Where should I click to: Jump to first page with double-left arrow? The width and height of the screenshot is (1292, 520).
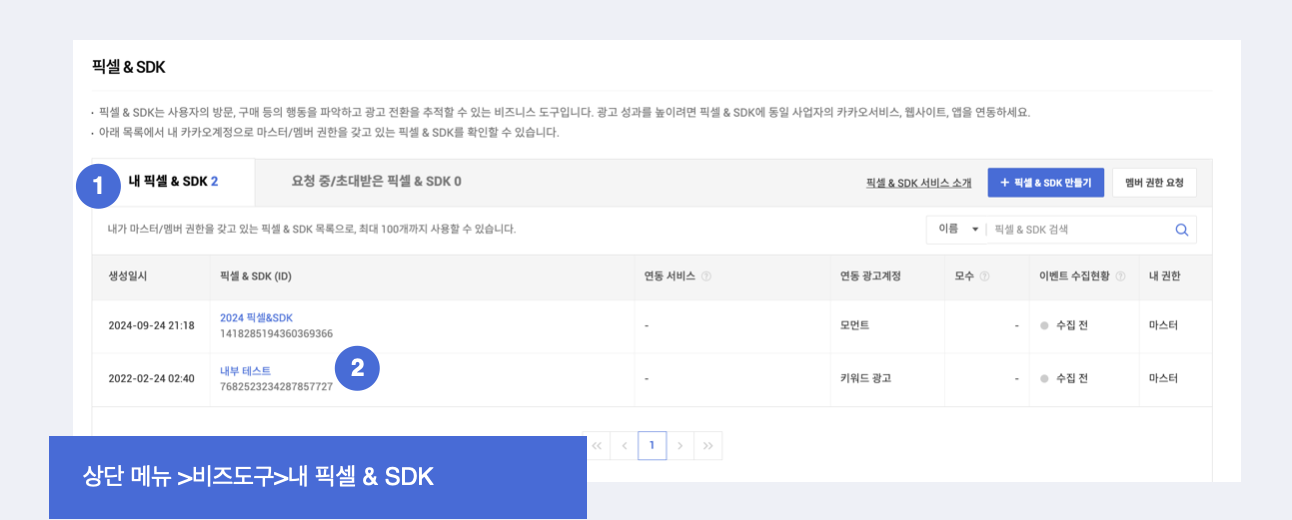click(x=597, y=446)
